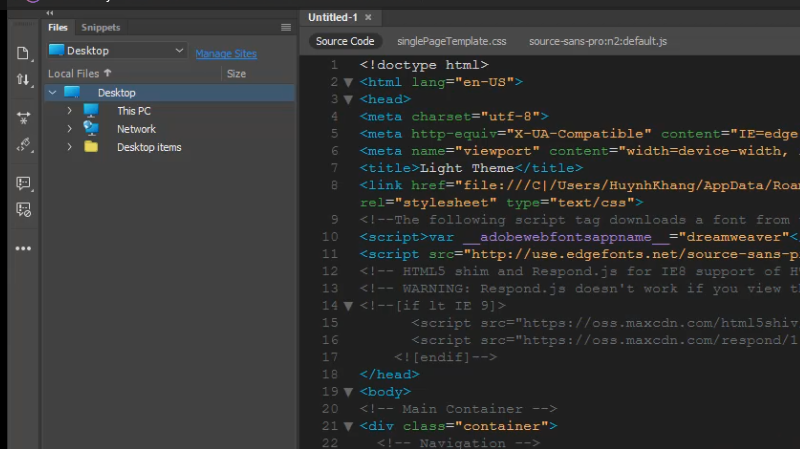
Task: Switch to the Files tab
Action: [x=58, y=28]
